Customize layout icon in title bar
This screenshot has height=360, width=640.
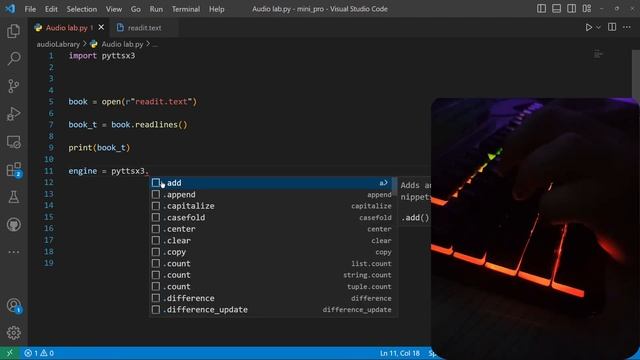click(587, 9)
